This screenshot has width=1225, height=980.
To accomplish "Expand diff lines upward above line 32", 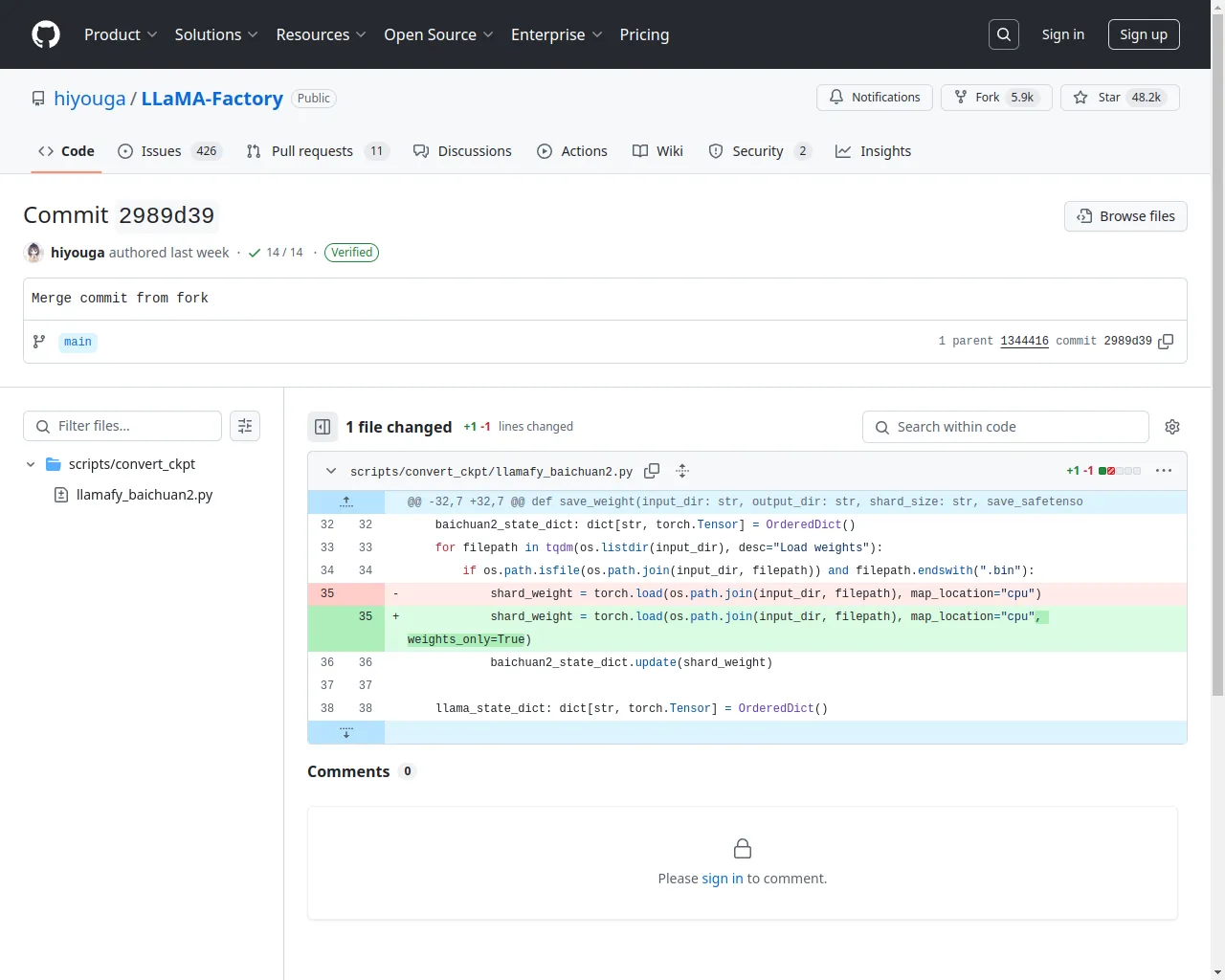I will [x=346, y=501].
